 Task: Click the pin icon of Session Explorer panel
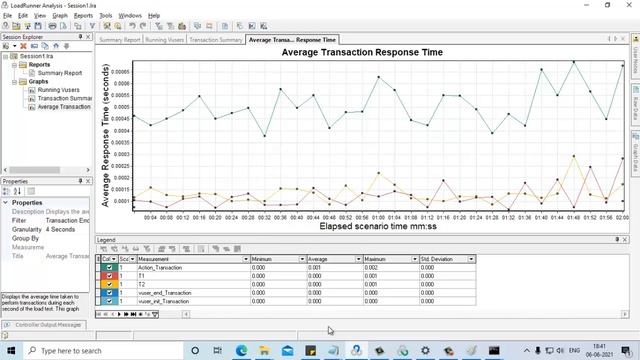point(80,37)
